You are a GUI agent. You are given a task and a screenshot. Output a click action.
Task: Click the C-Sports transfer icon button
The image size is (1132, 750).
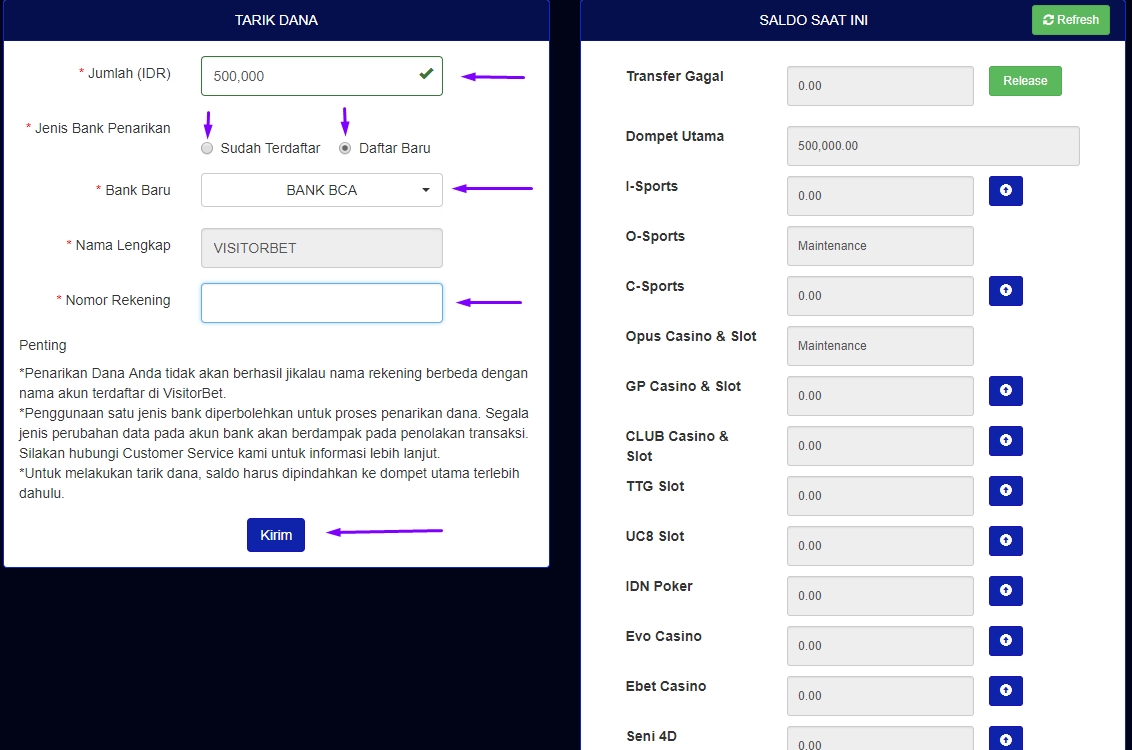click(x=1006, y=291)
